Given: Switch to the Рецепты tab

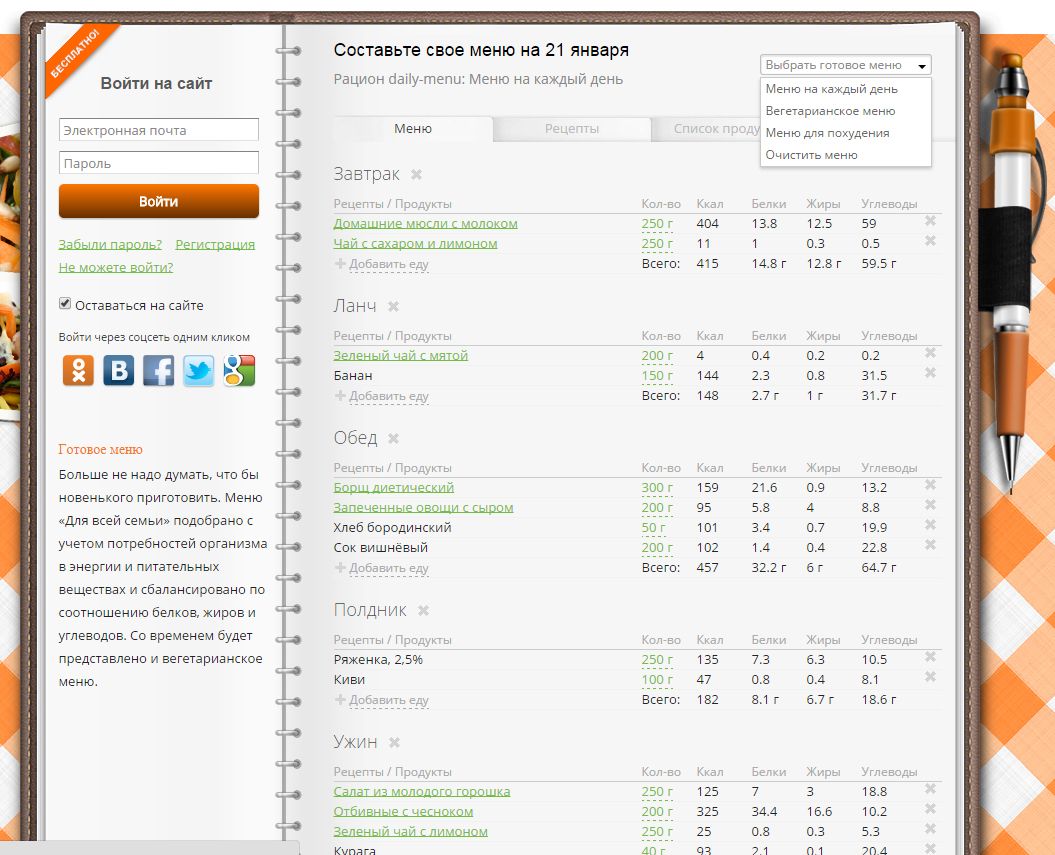Looking at the screenshot, I should pyautogui.click(x=572, y=129).
